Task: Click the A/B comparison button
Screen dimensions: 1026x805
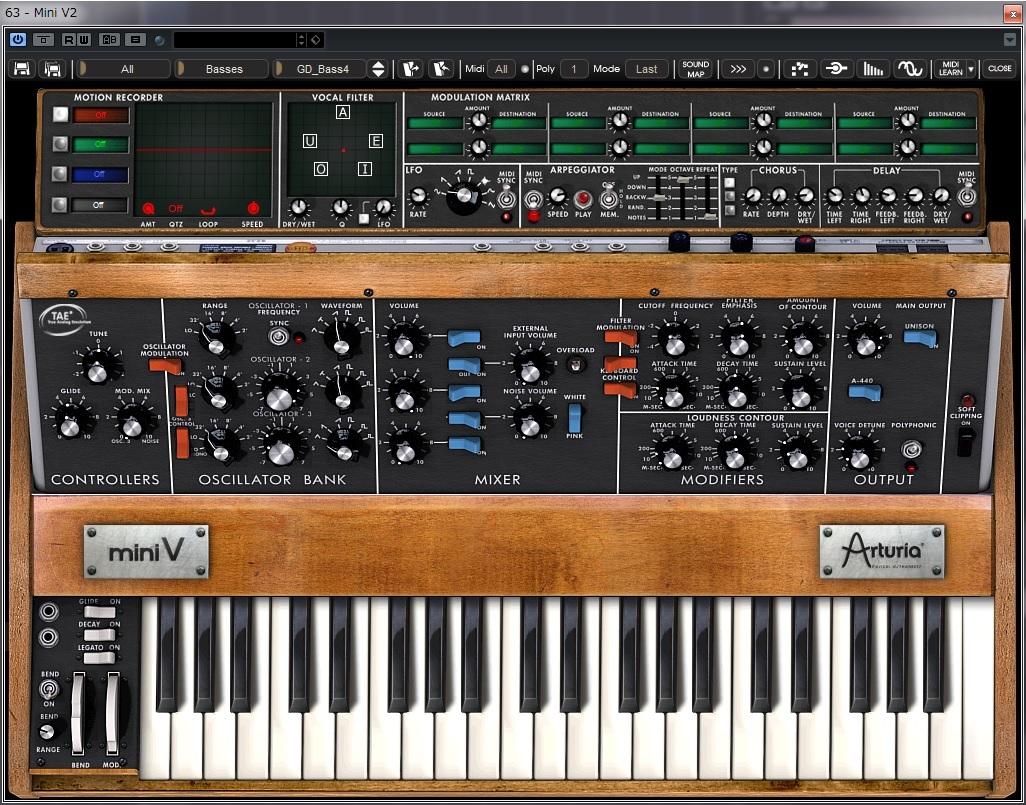Action: coord(109,39)
